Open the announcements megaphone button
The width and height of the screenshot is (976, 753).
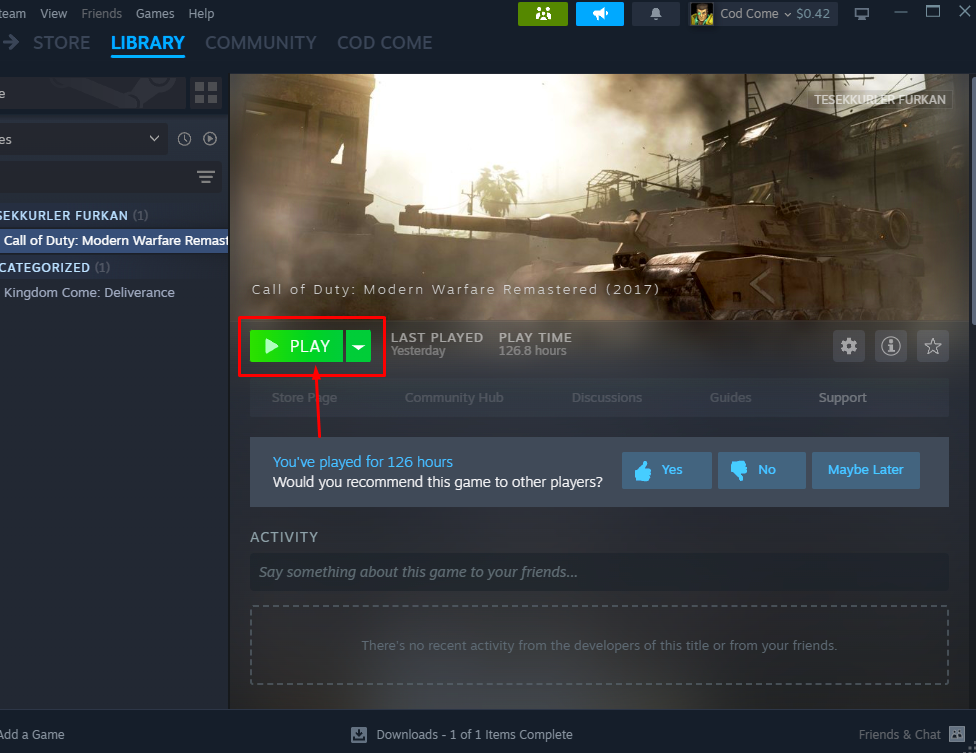click(599, 14)
